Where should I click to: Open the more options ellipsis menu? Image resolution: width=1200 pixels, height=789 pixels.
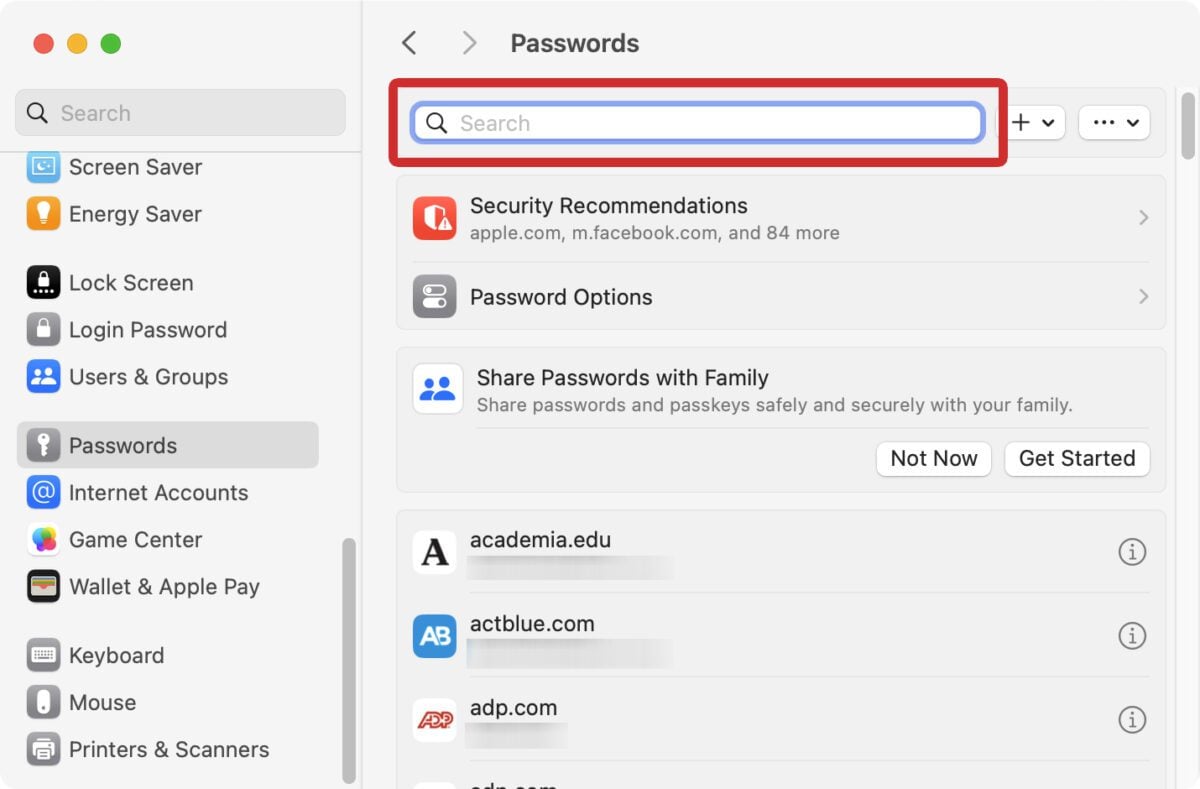(1113, 122)
